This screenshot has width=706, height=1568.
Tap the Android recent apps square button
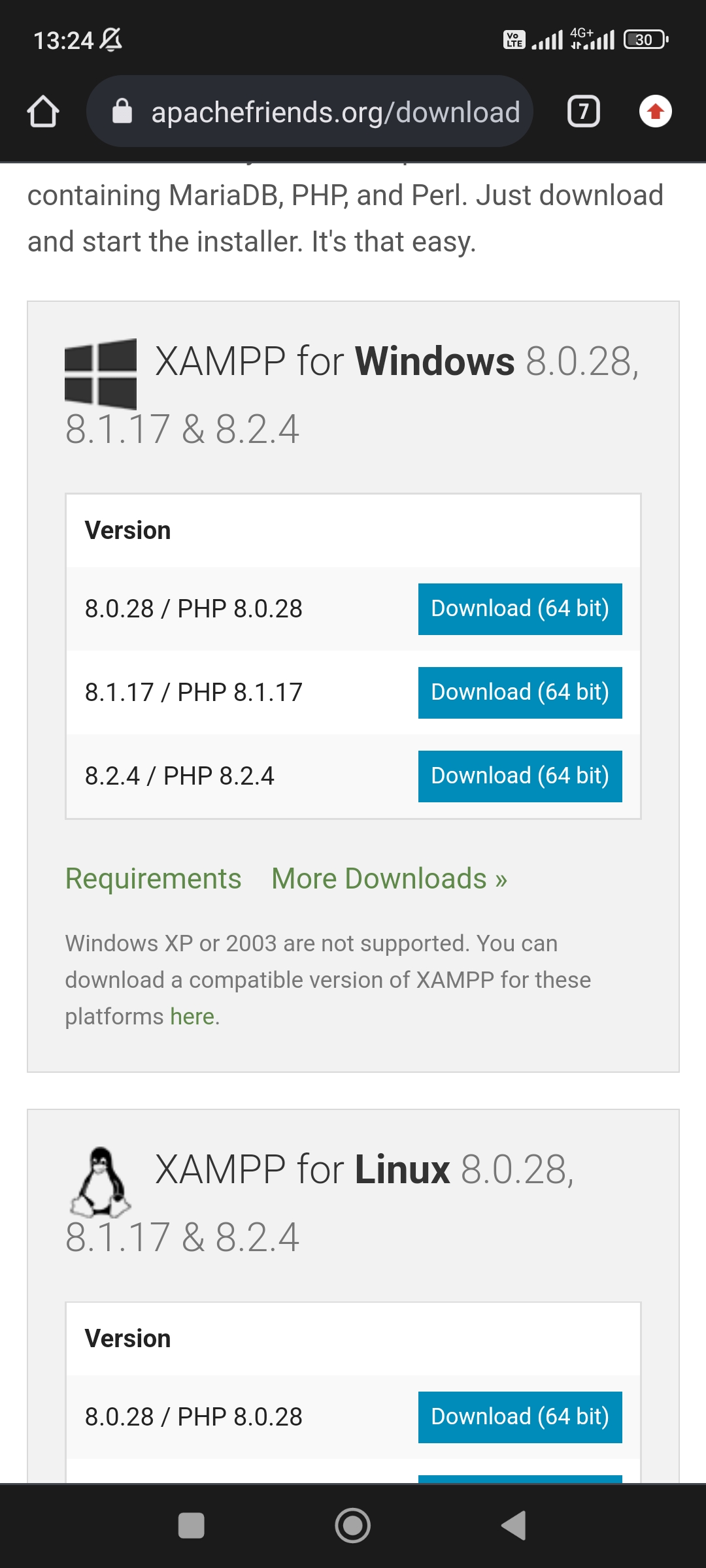click(191, 1526)
